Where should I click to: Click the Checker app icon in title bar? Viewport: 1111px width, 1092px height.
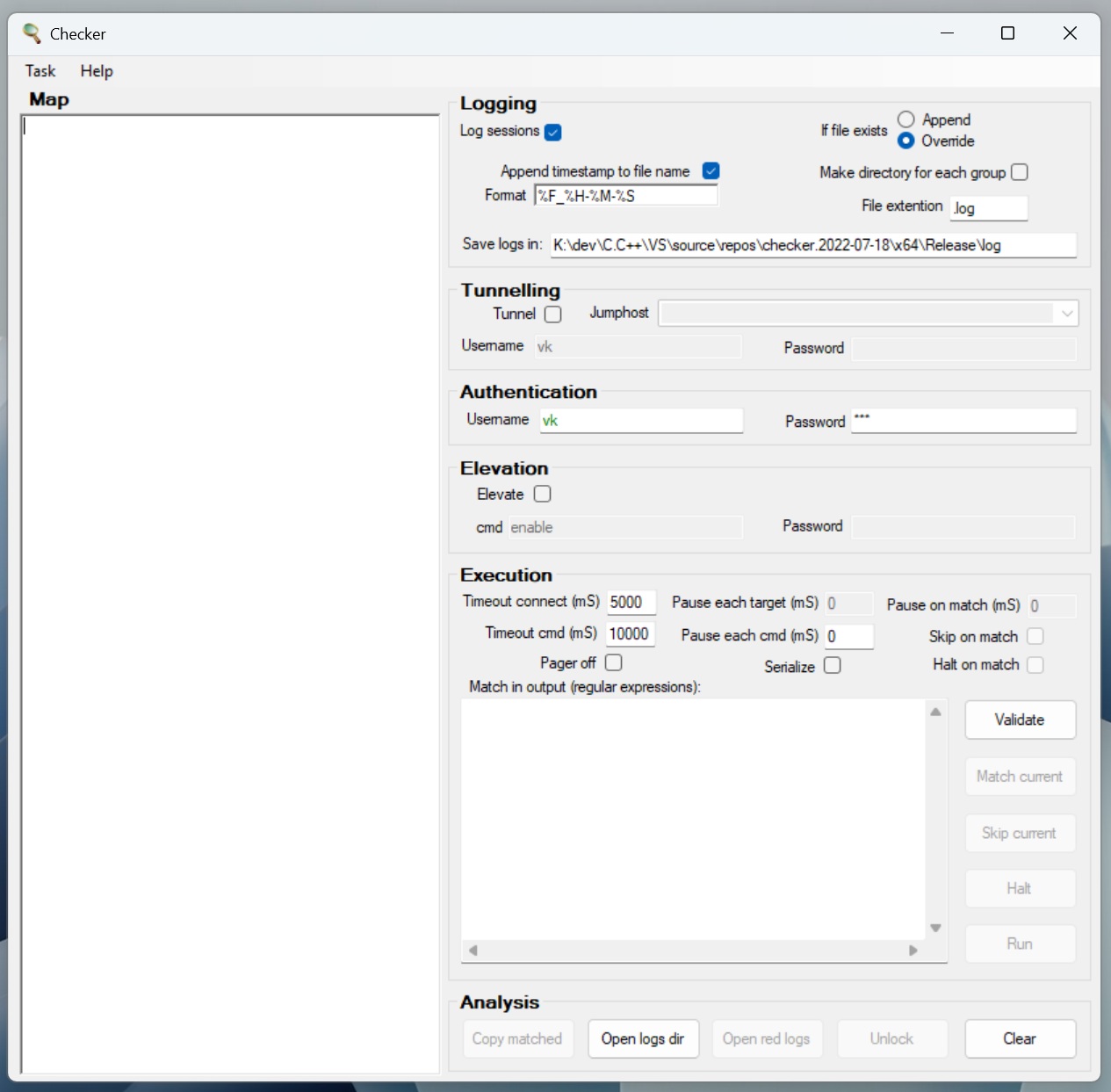click(32, 33)
